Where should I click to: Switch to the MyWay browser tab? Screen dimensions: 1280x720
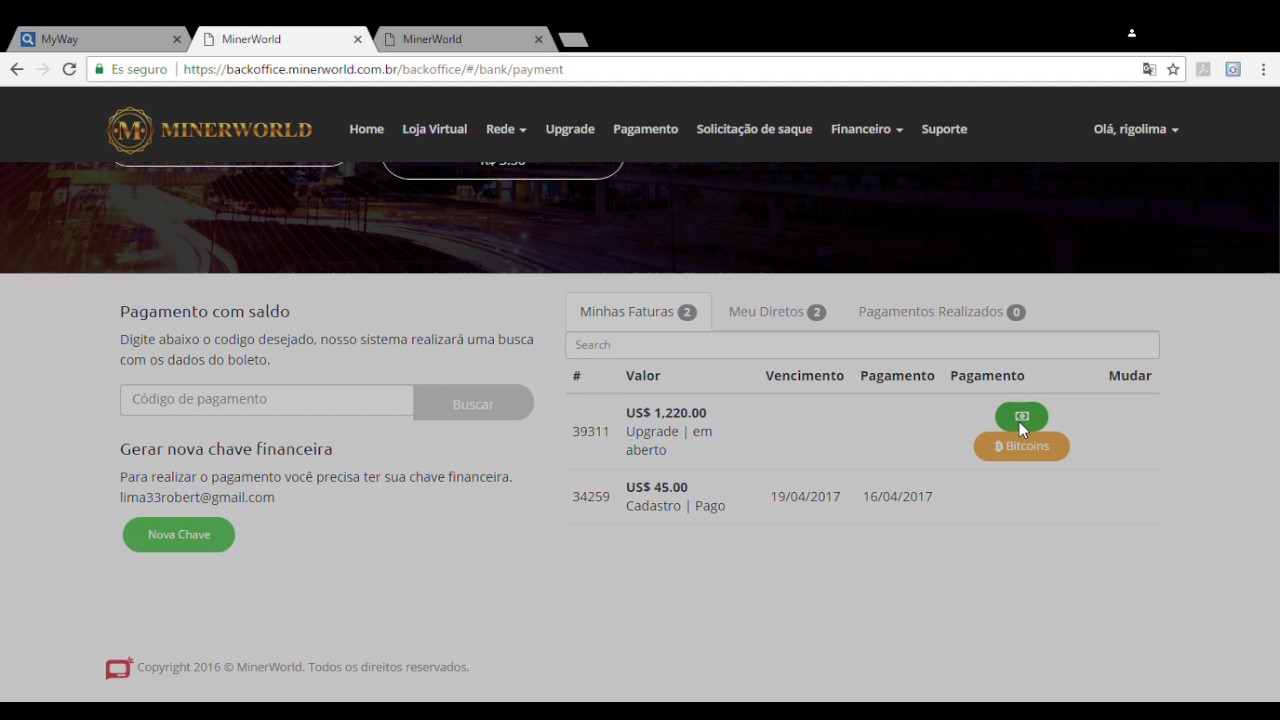click(x=98, y=39)
